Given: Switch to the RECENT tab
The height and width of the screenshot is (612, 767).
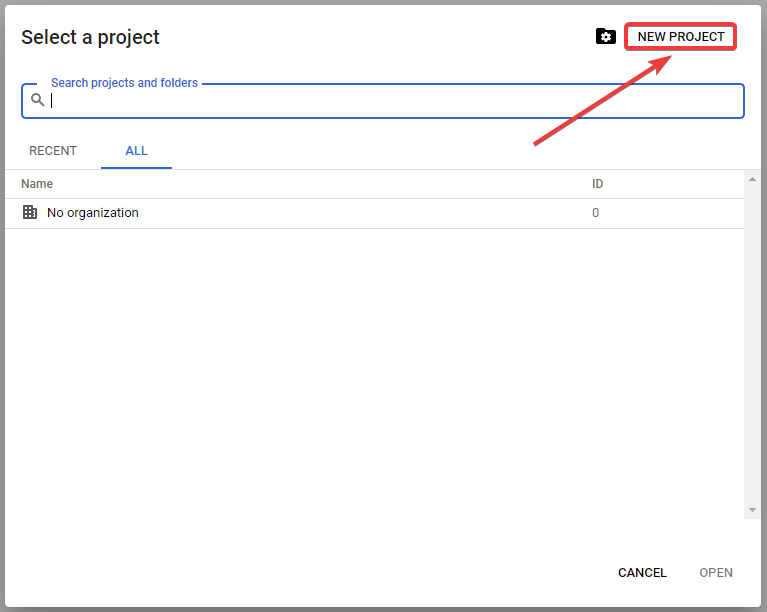Looking at the screenshot, I should [x=53, y=151].
